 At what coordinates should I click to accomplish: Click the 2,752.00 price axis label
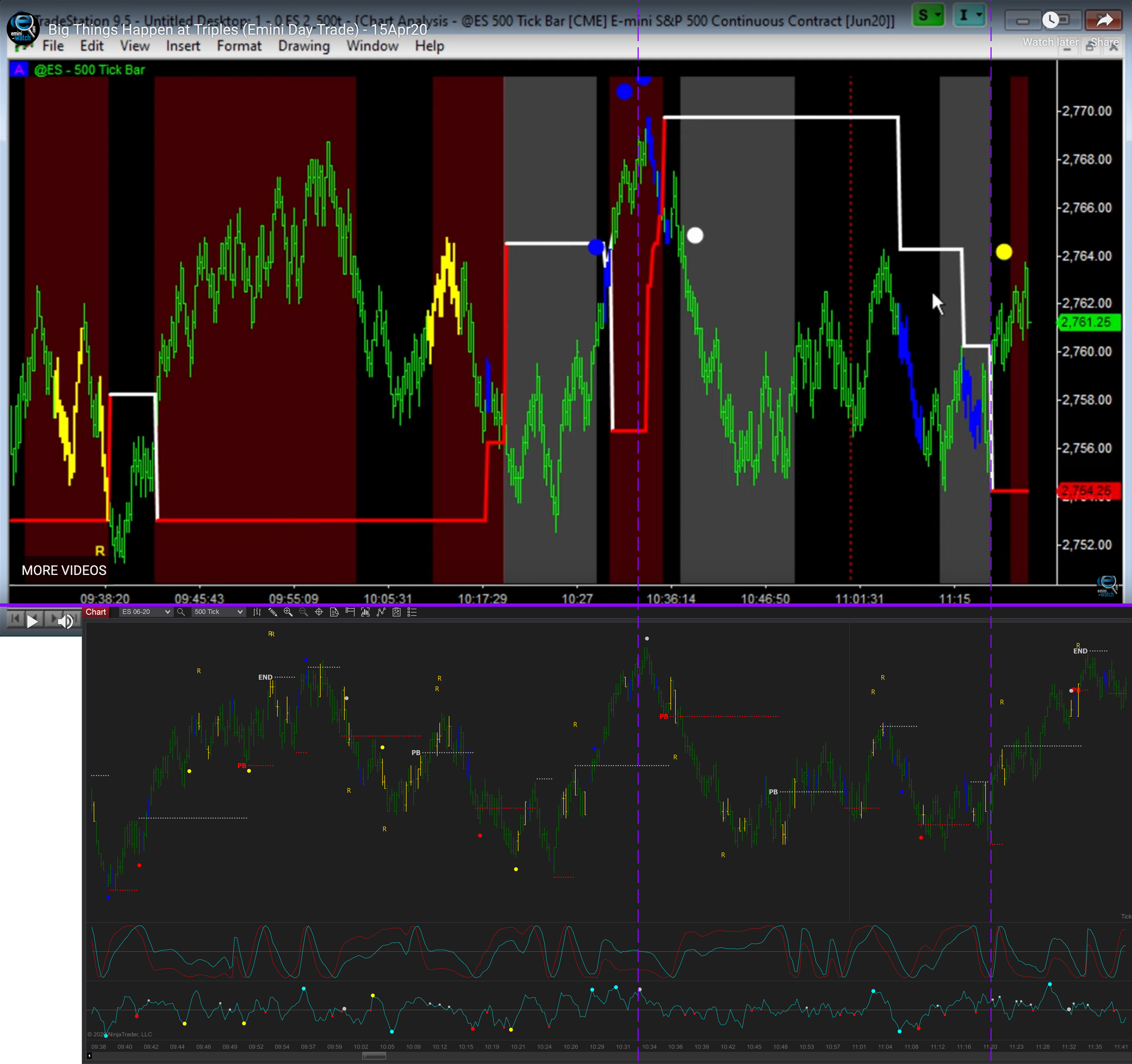pyautogui.click(x=1086, y=545)
